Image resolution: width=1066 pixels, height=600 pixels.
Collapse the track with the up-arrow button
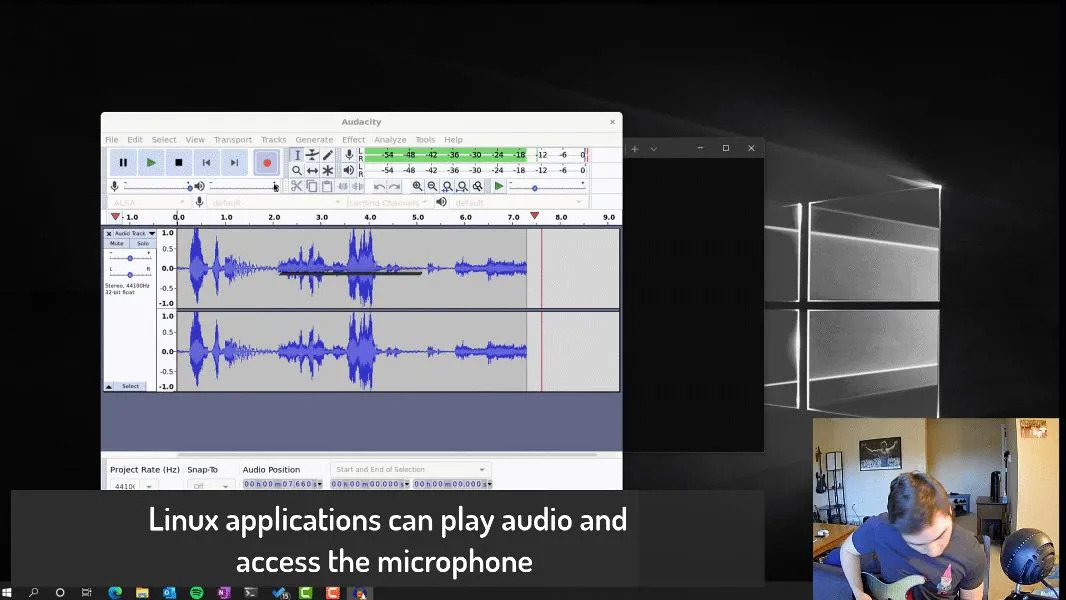tap(109, 386)
